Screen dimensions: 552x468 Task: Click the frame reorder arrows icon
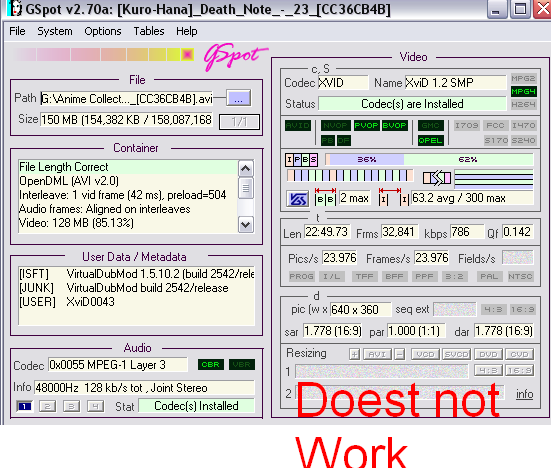[x=437, y=177]
